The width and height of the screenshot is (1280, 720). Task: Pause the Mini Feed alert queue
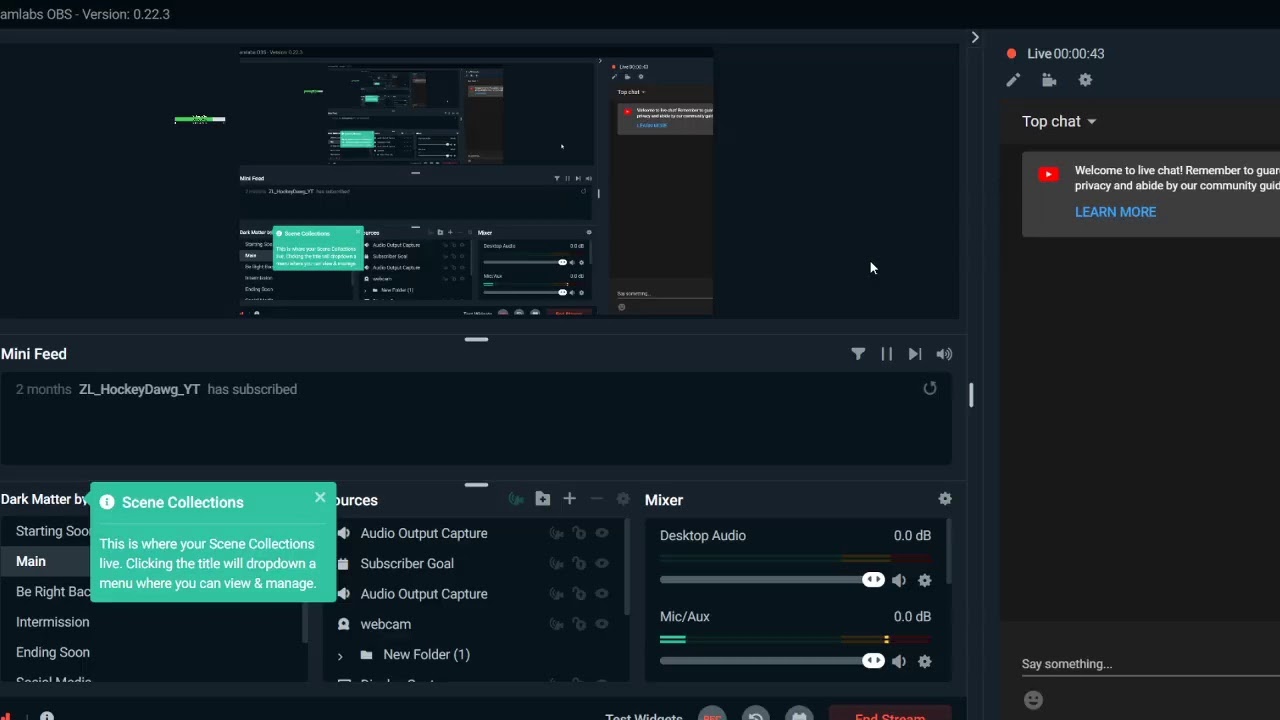[x=886, y=354]
